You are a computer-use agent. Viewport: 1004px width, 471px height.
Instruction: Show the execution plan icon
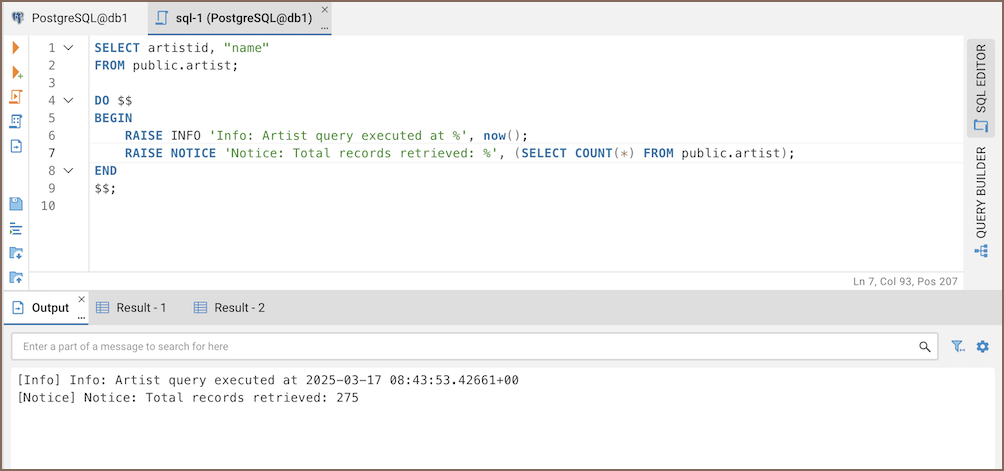(16, 121)
